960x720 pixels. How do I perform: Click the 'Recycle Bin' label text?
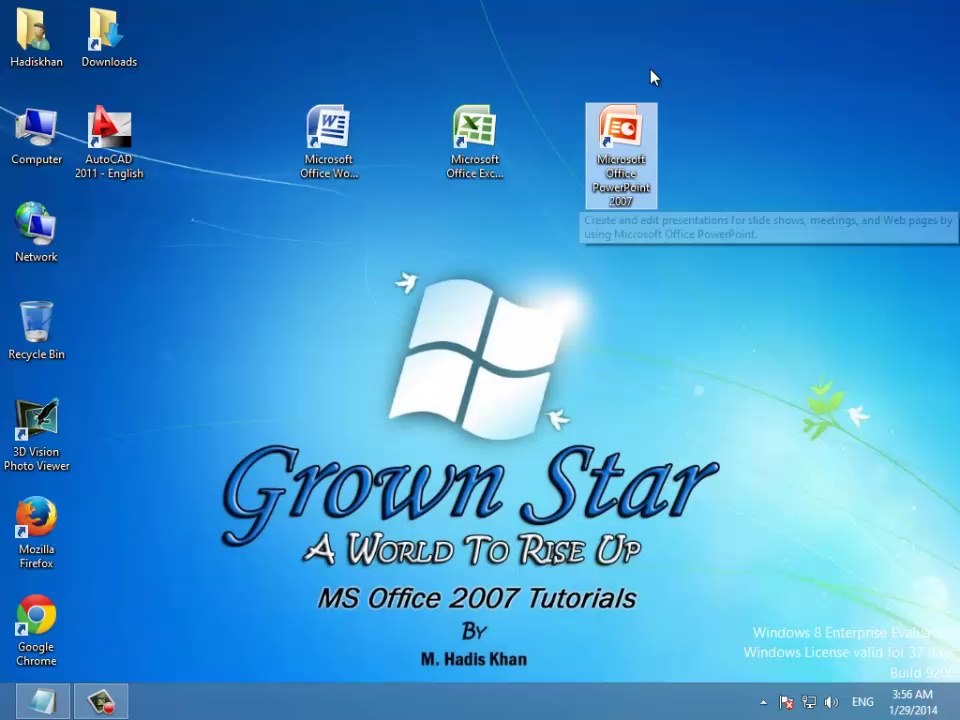tap(36, 354)
